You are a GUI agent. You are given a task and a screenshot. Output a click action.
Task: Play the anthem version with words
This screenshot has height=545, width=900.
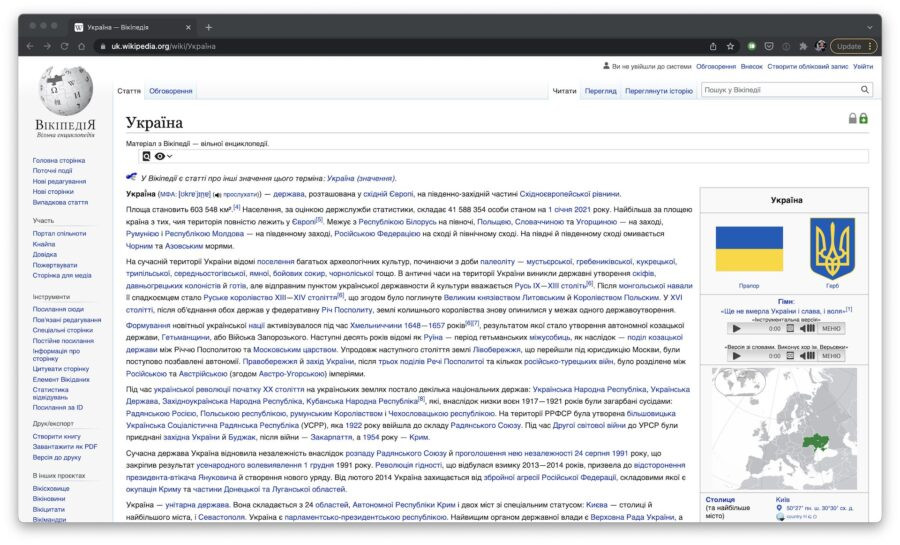pos(736,356)
